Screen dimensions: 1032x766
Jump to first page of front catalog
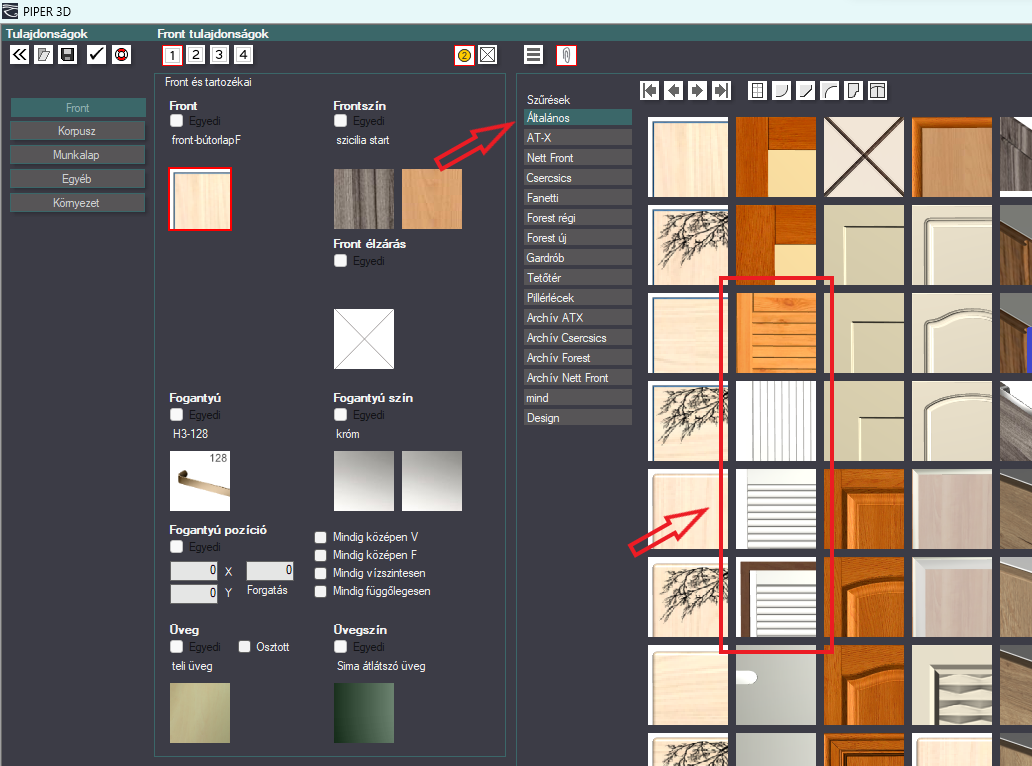tap(650, 90)
